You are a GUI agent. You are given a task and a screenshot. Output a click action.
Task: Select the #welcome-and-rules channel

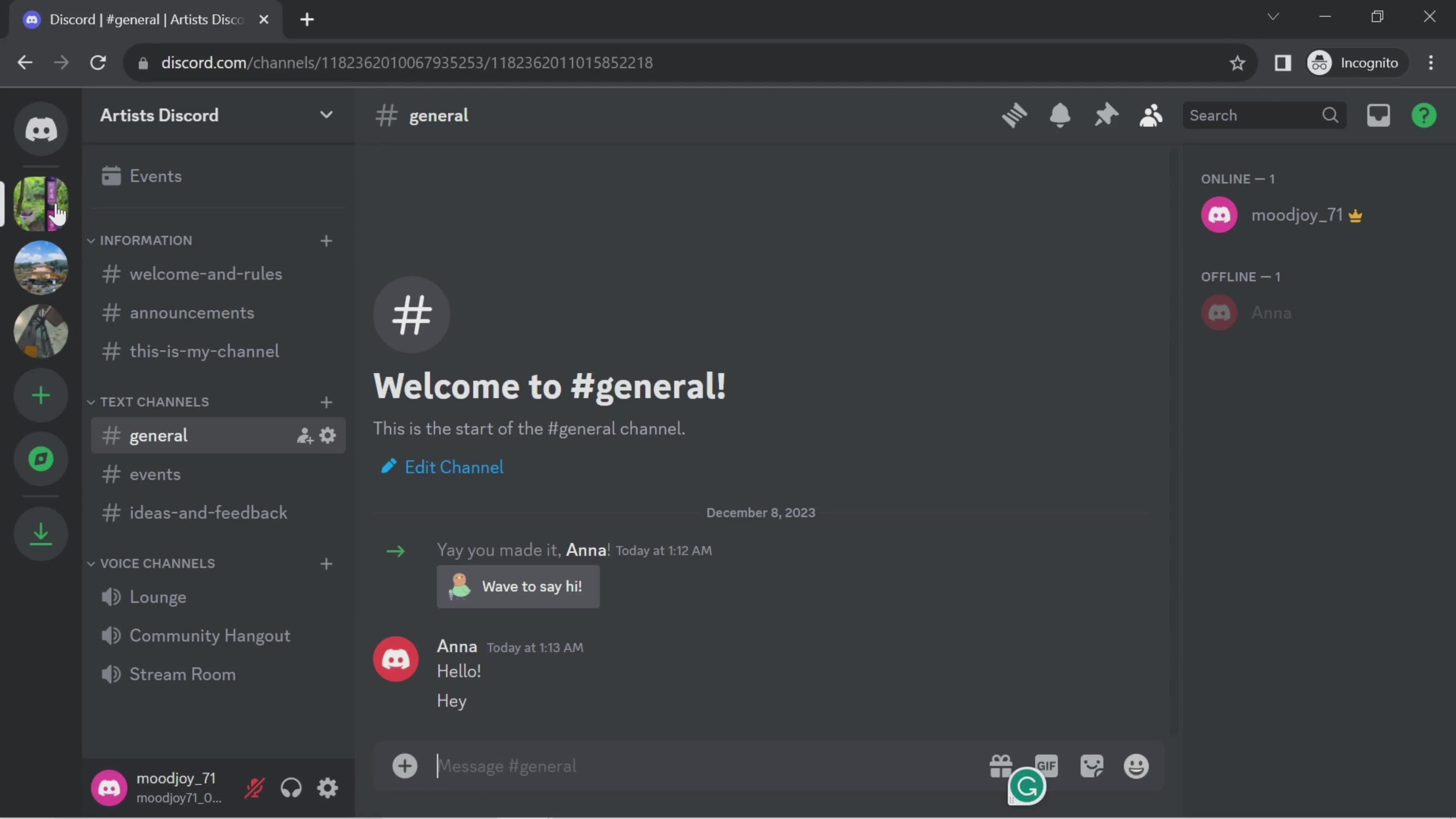[x=205, y=274]
